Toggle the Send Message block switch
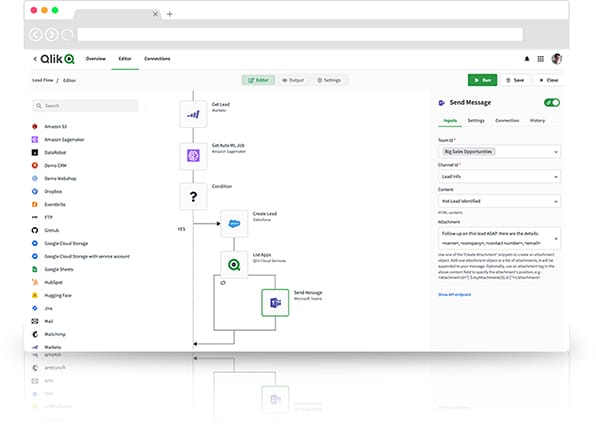The height and width of the screenshot is (429, 596). tap(552, 103)
